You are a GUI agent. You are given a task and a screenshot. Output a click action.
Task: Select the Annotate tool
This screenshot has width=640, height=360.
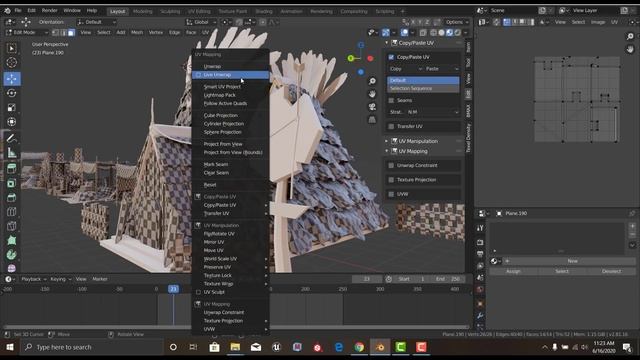point(11,138)
